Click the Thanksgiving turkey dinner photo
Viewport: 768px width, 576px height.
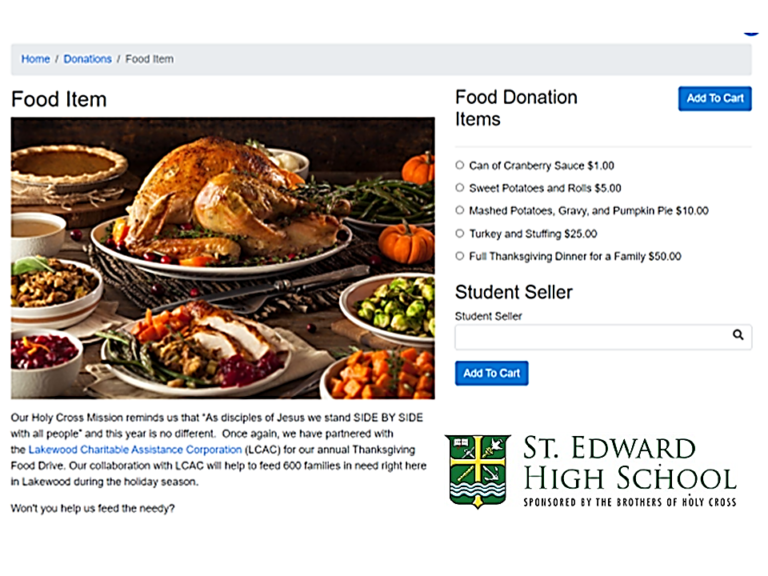222,258
